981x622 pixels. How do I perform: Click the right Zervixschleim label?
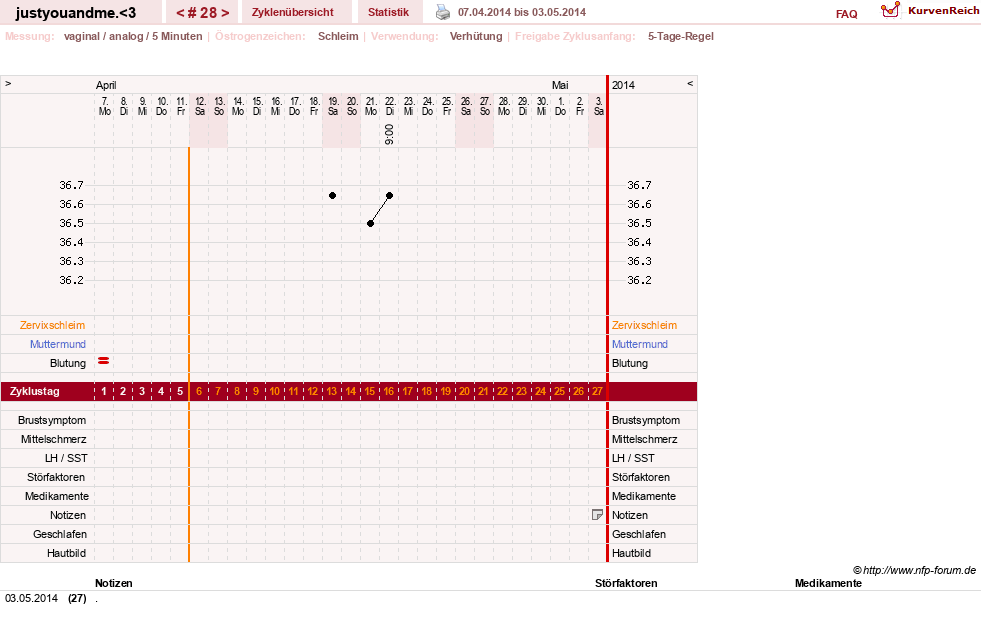pyautogui.click(x=644, y=325)
